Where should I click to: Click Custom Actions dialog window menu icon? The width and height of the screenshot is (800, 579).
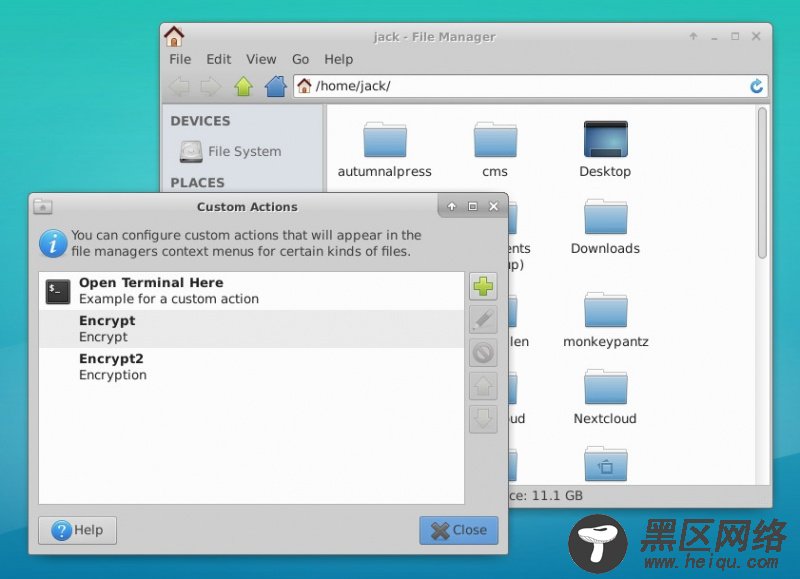tap(43, 207)
